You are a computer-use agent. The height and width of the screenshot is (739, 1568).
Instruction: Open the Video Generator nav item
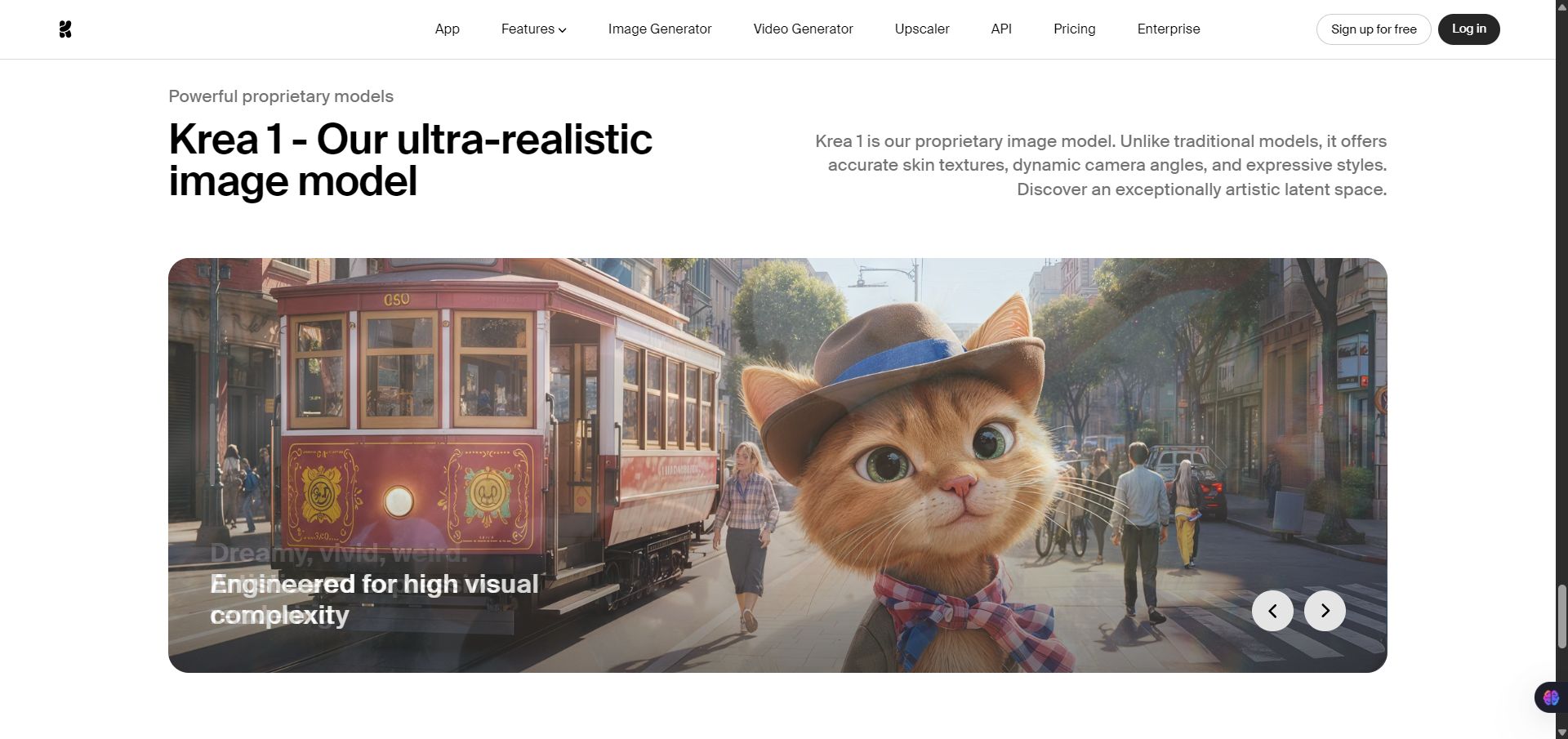803,29
